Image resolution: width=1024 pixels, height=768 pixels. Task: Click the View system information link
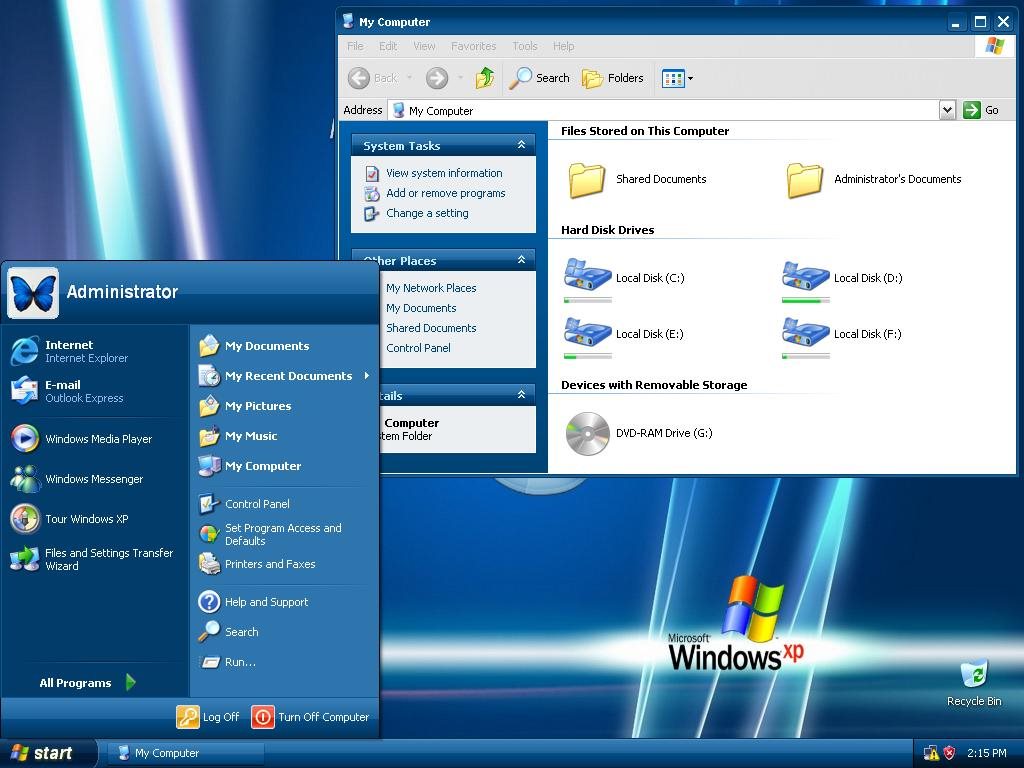(444, 173)
